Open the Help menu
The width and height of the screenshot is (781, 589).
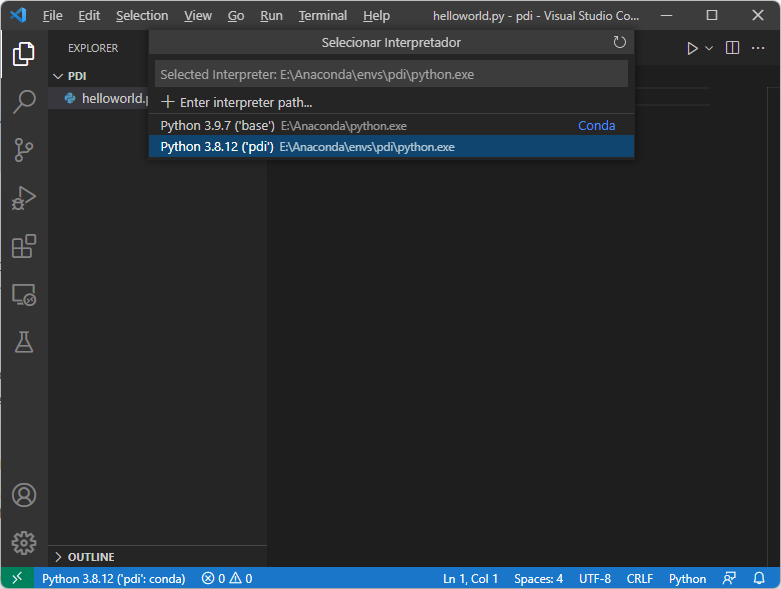tap(376, 16)
